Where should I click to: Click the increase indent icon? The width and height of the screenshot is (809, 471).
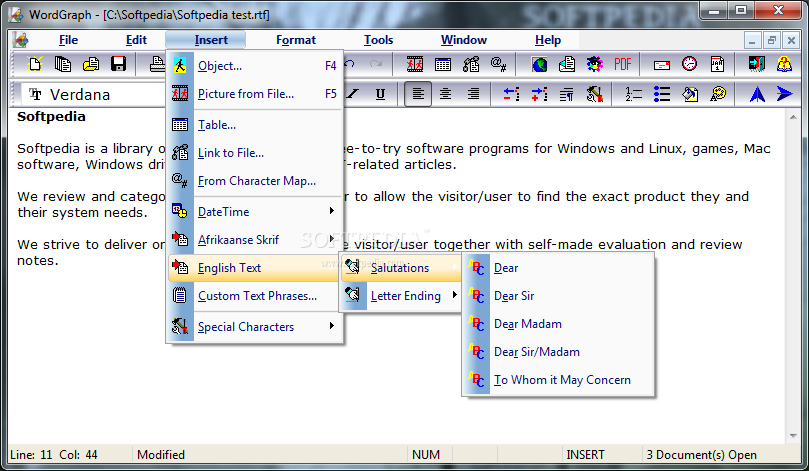coord(539,94)
